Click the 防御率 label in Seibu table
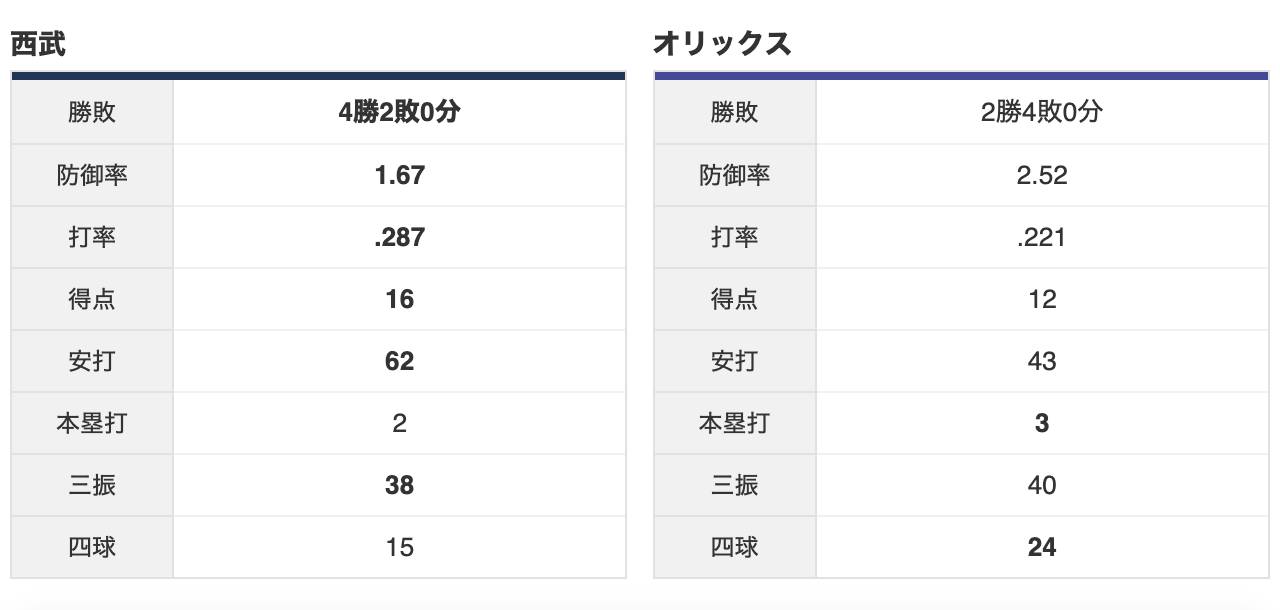 coord(92,175)
